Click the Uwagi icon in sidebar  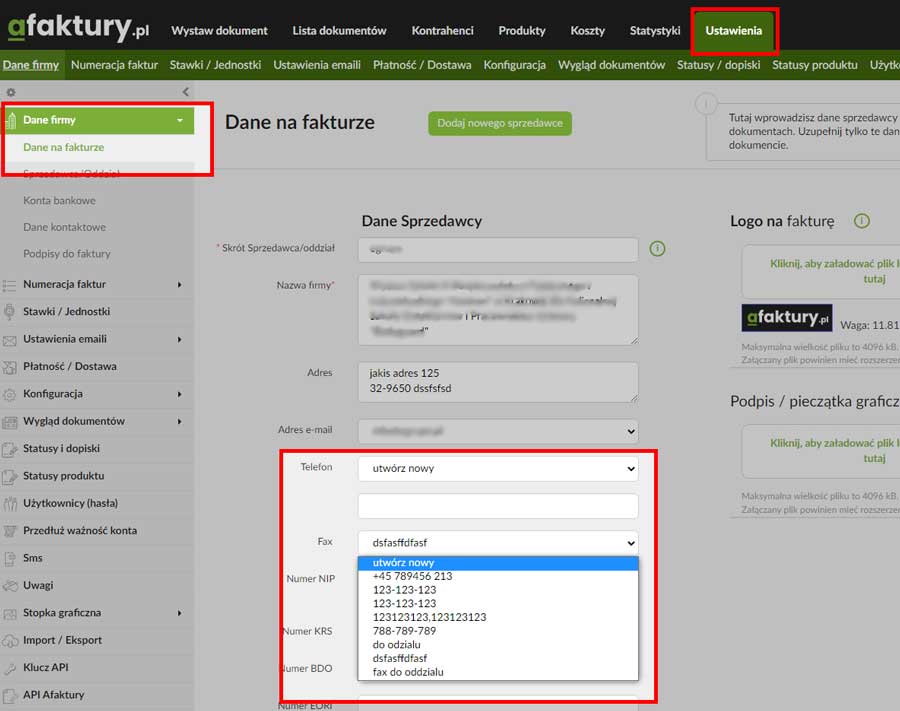pos(11,585)
